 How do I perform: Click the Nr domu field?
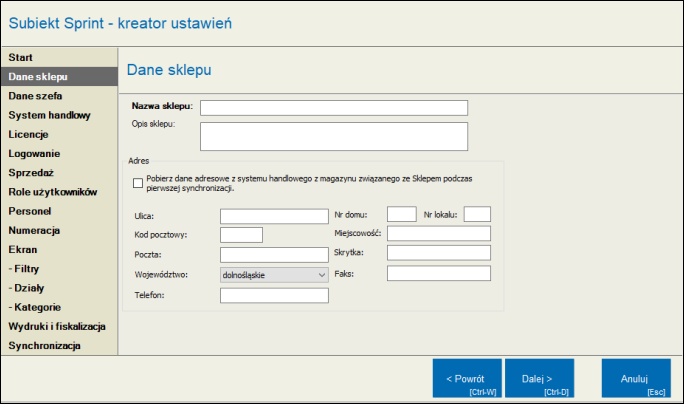tap(401, 214)
